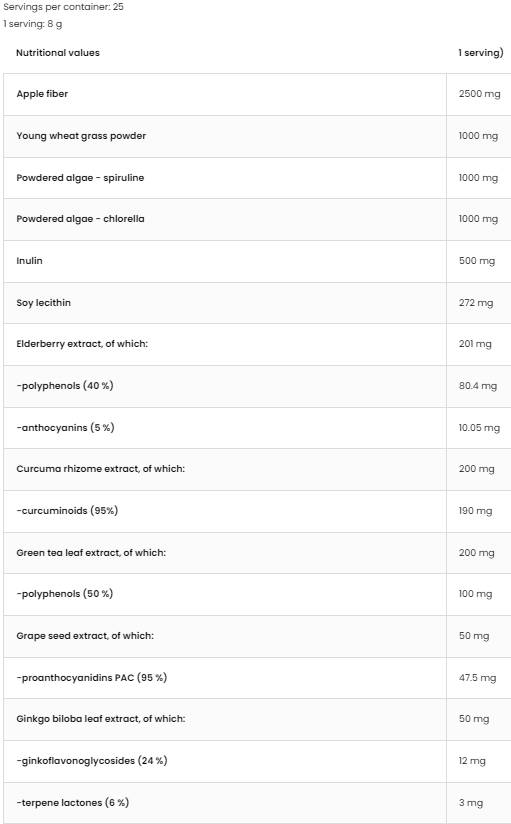Click Young wheat grass powder text
This screenshot has height=824, width=511.
tap(81, 136)
